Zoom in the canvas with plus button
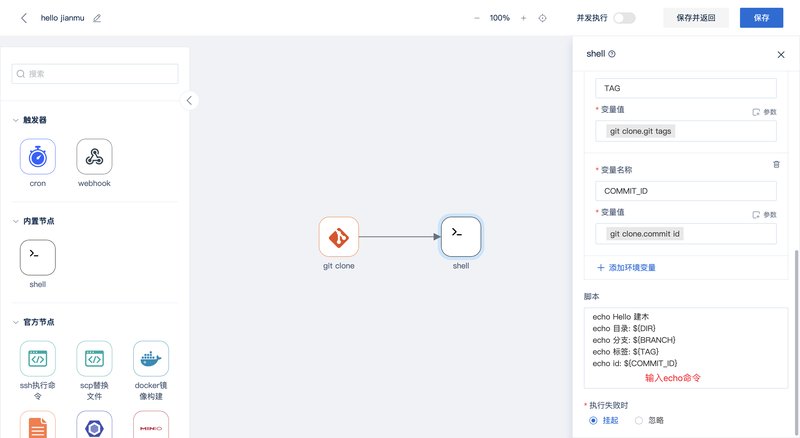The height and width of the screenshot is (438, 800). point(523,18)
